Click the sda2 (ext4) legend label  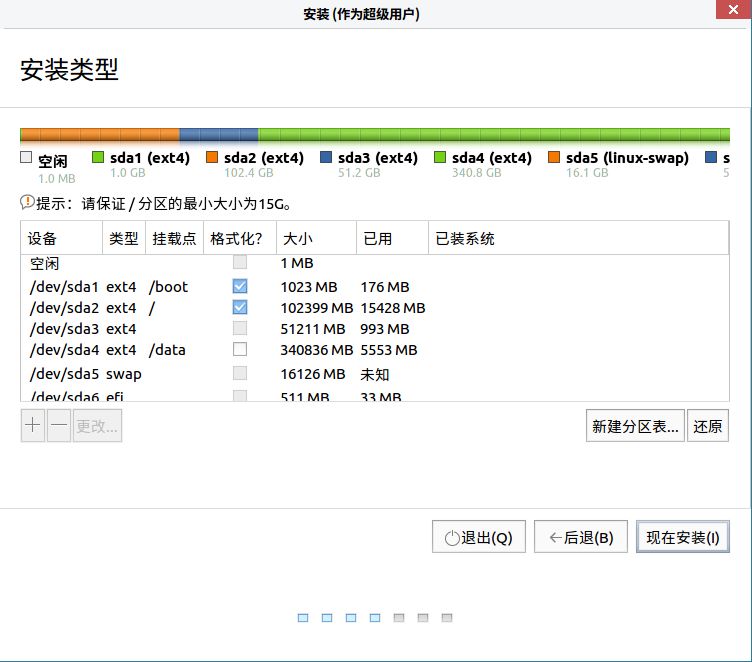click(264, 158)
